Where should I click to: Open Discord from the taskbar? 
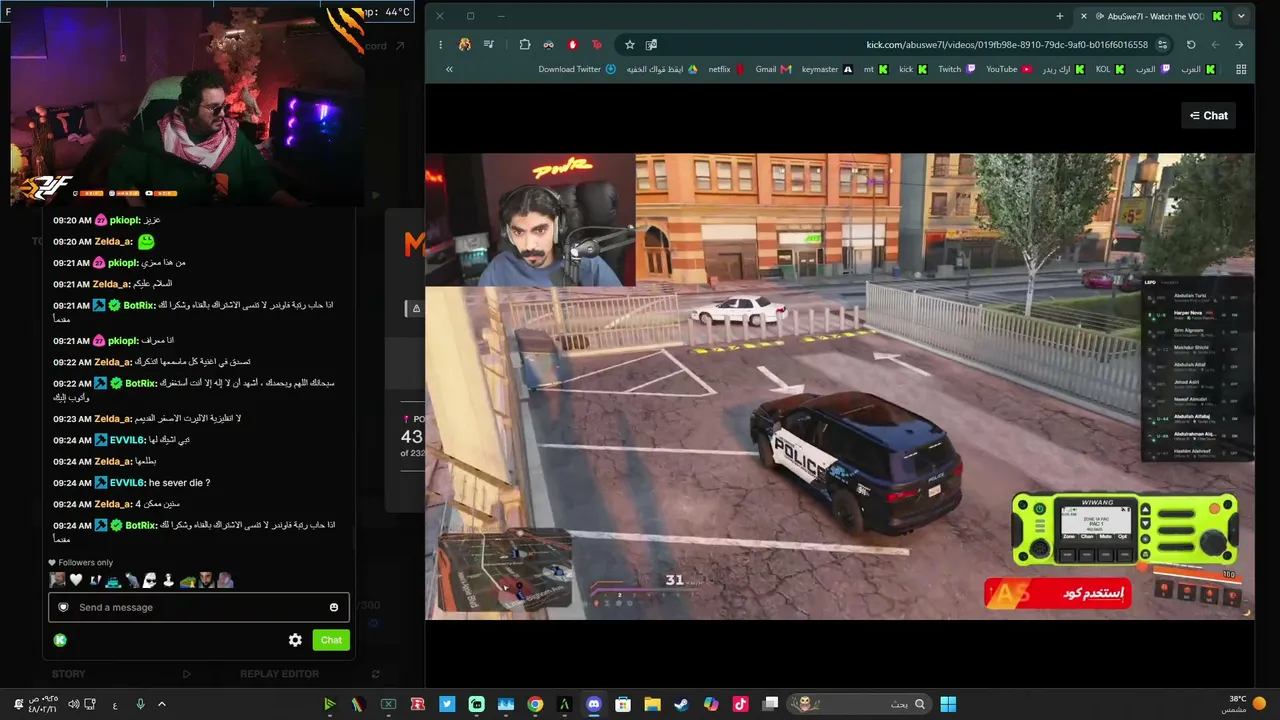click(594, 704)
